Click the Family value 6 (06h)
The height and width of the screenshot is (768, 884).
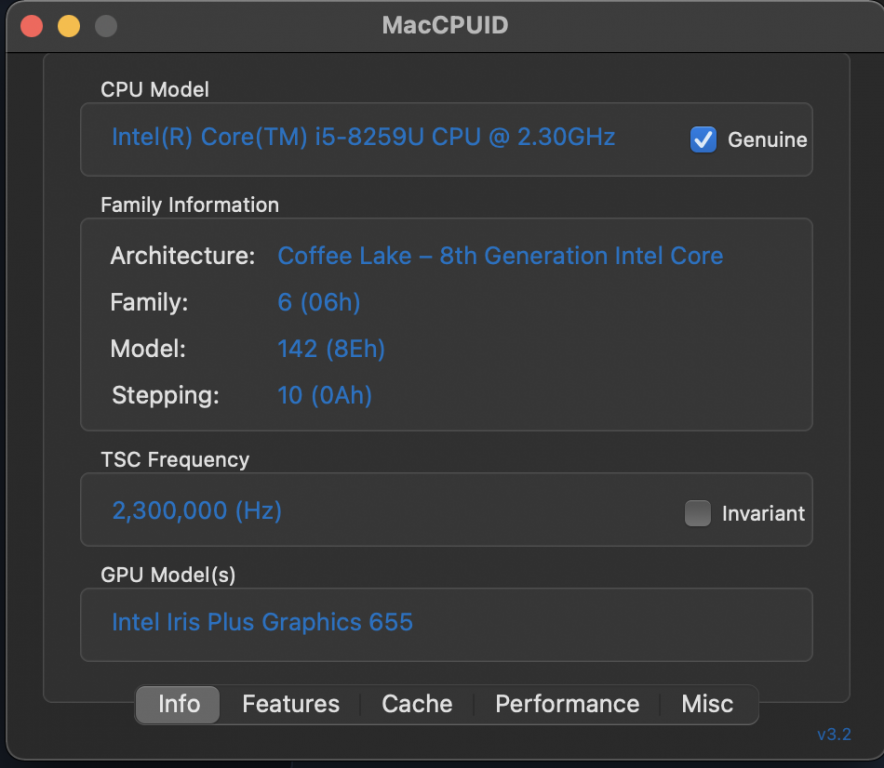point(319,302)
